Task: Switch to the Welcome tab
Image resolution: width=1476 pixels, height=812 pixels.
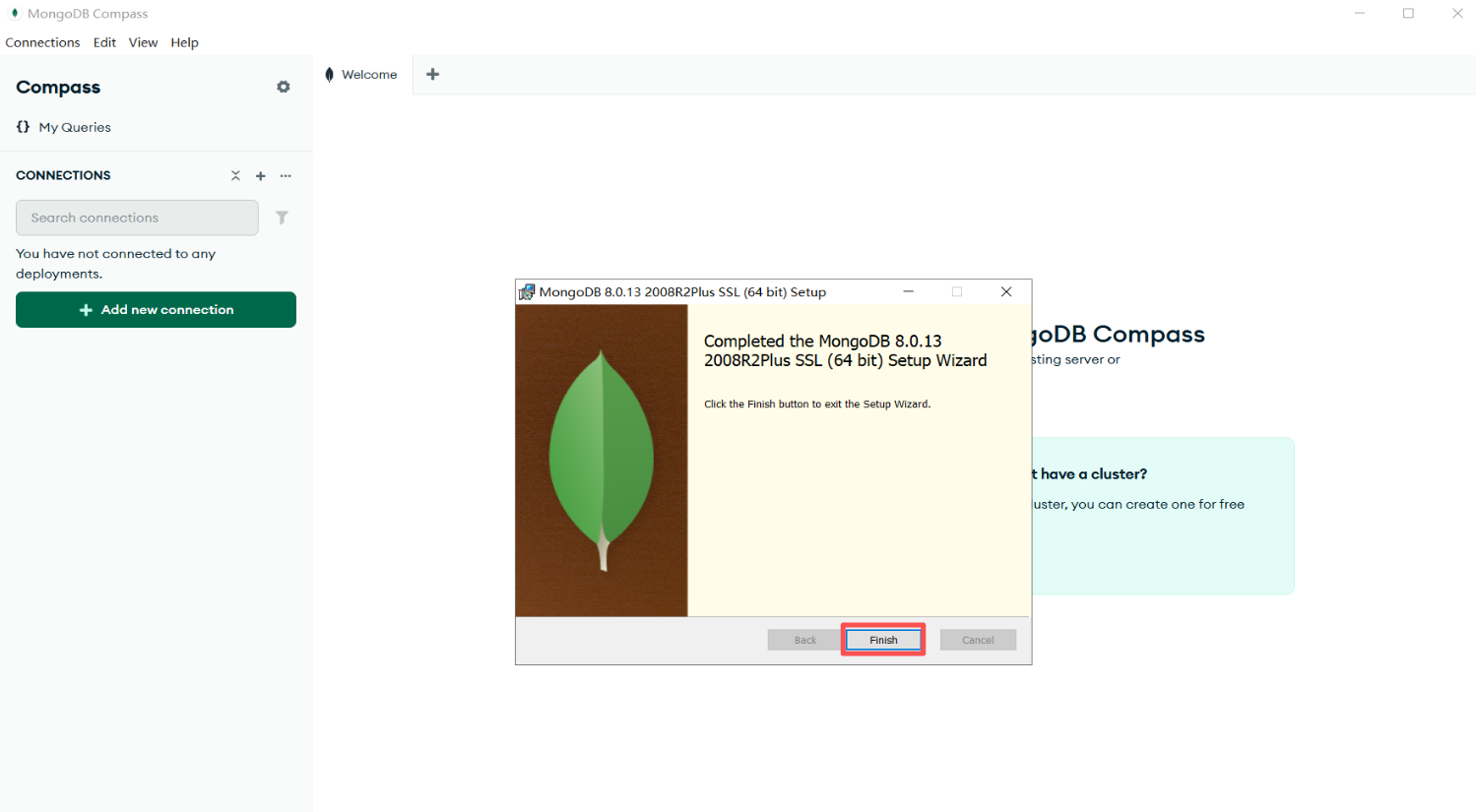Action: 363,75
